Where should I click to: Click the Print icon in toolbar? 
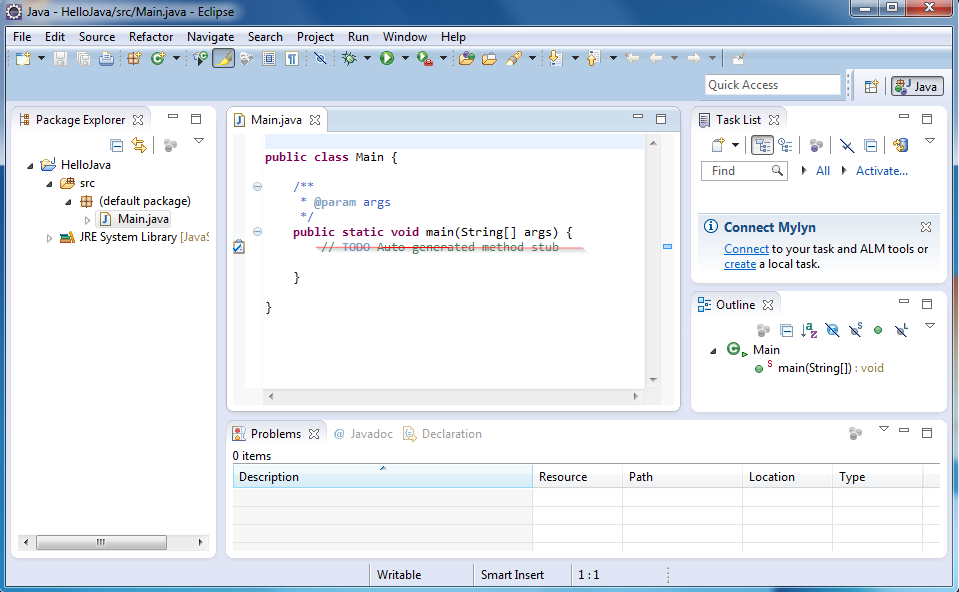click(x=106, y=59)
